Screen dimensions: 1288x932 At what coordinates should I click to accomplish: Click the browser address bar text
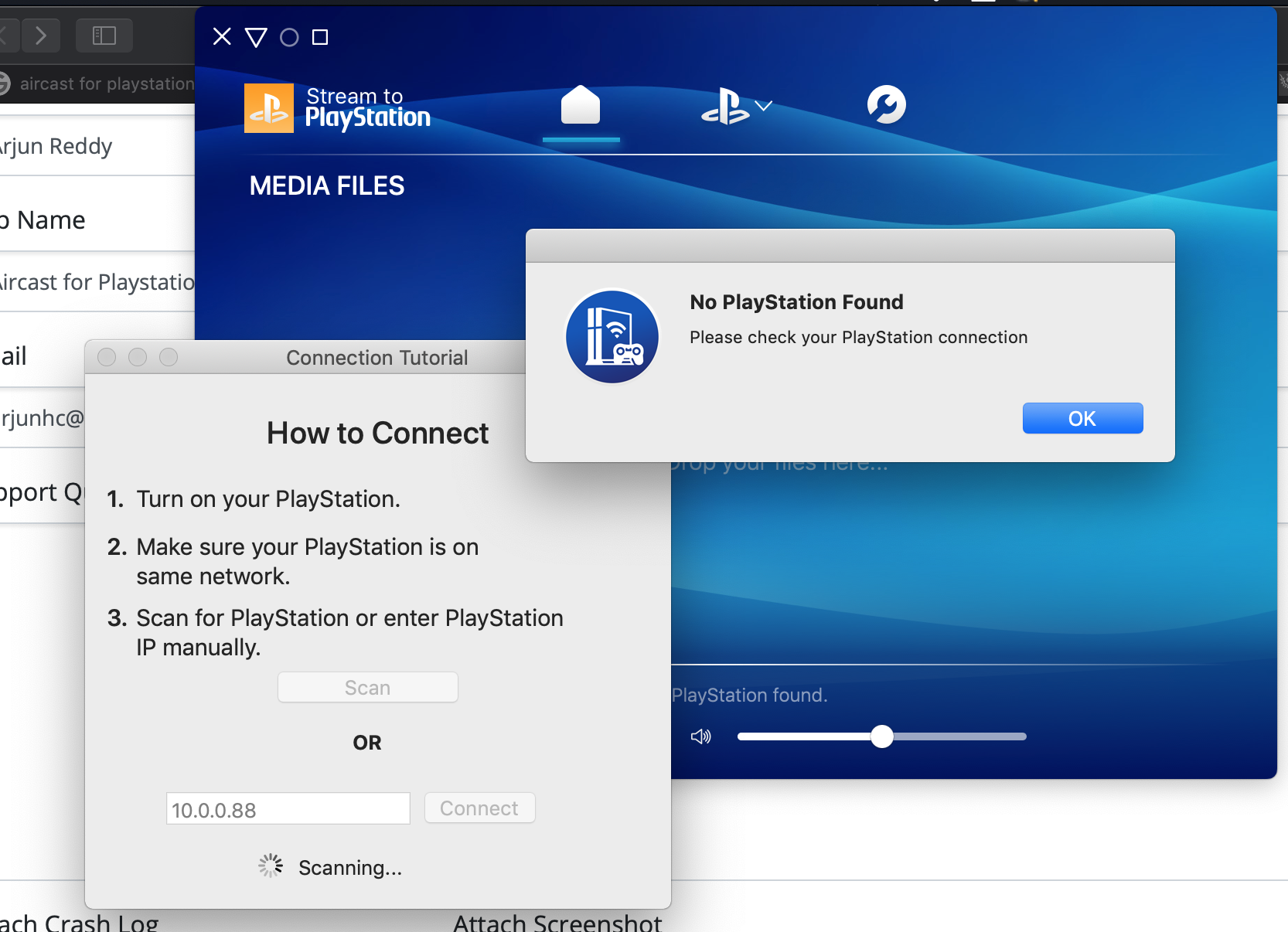point(107,83)
